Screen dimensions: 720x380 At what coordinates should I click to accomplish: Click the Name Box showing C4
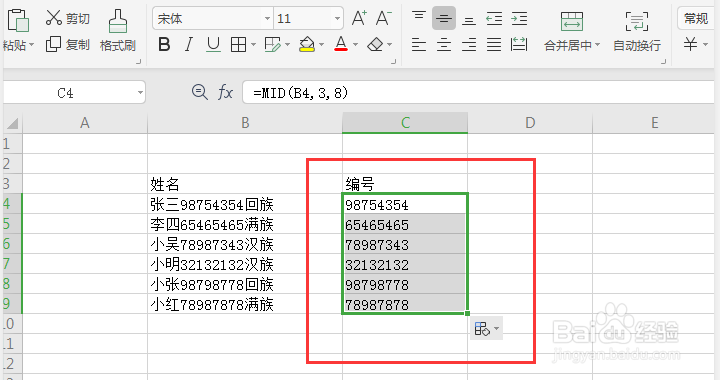point(73,93)
